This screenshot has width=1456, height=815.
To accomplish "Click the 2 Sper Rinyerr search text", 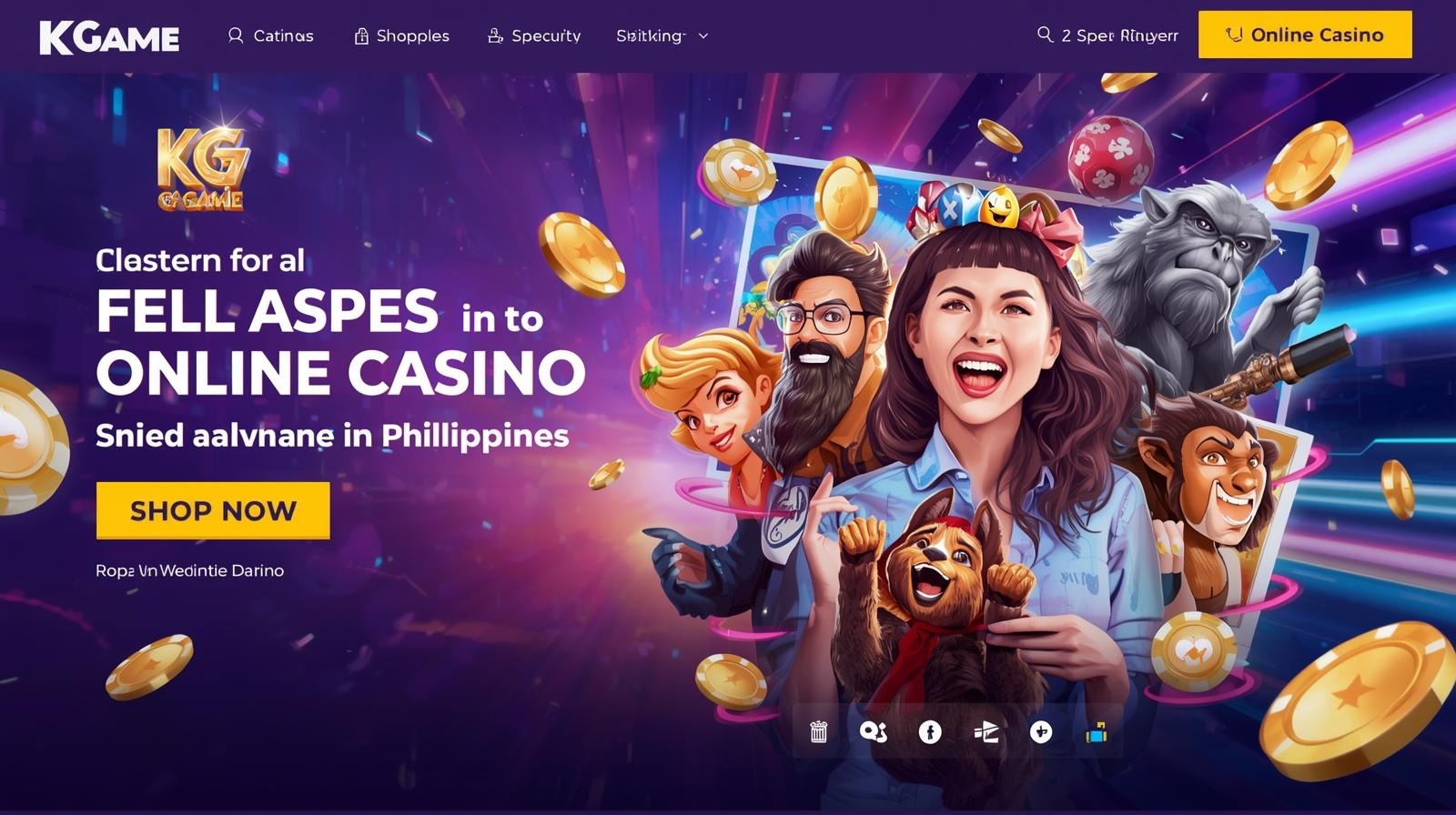I will [x=1119, y=35].
